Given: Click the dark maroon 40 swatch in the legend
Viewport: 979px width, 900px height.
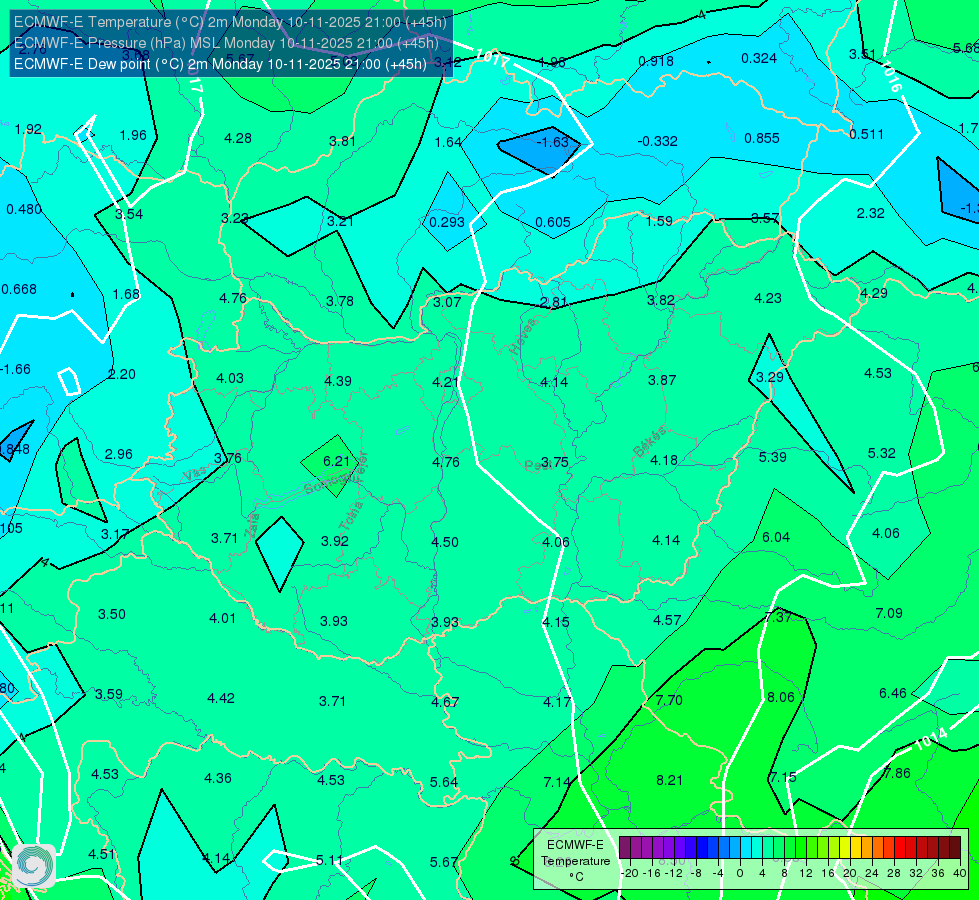Looking at the screenshot, I should tap(955, 848).
